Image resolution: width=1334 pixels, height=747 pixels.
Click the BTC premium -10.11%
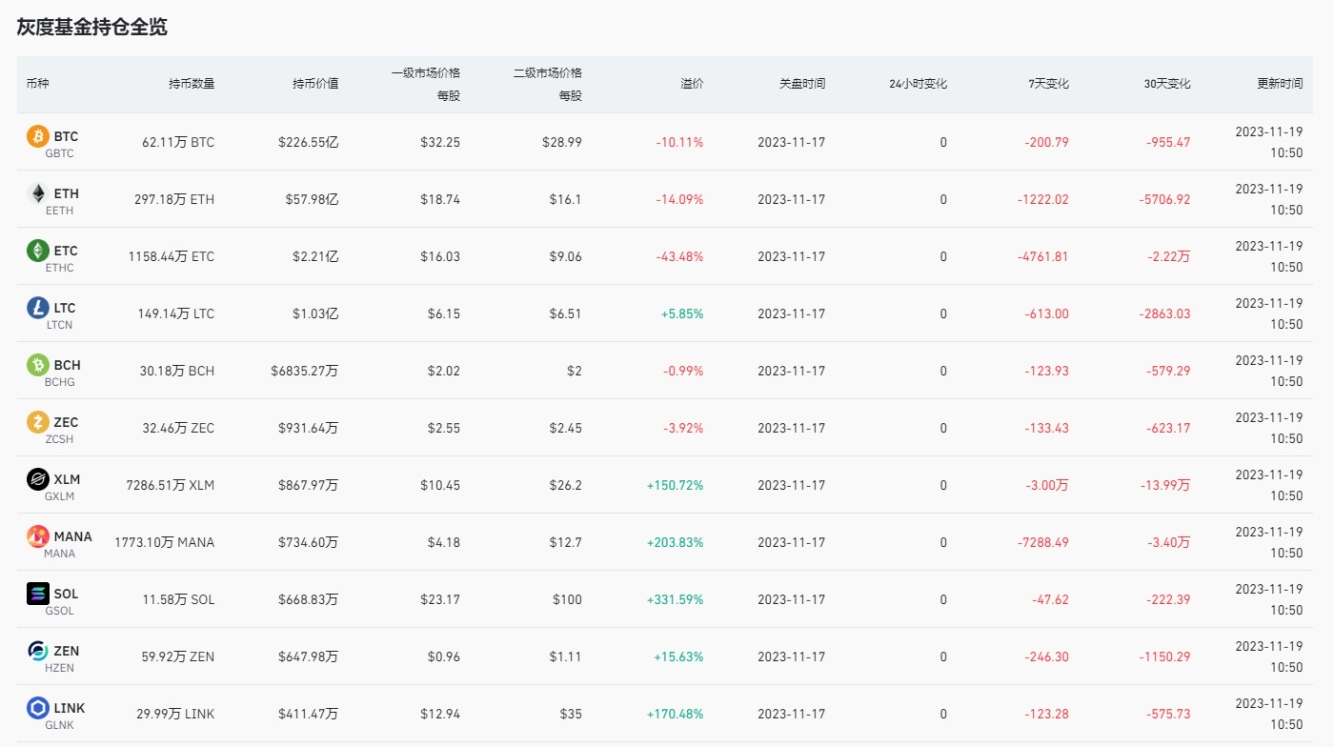[x=680, y=142]
